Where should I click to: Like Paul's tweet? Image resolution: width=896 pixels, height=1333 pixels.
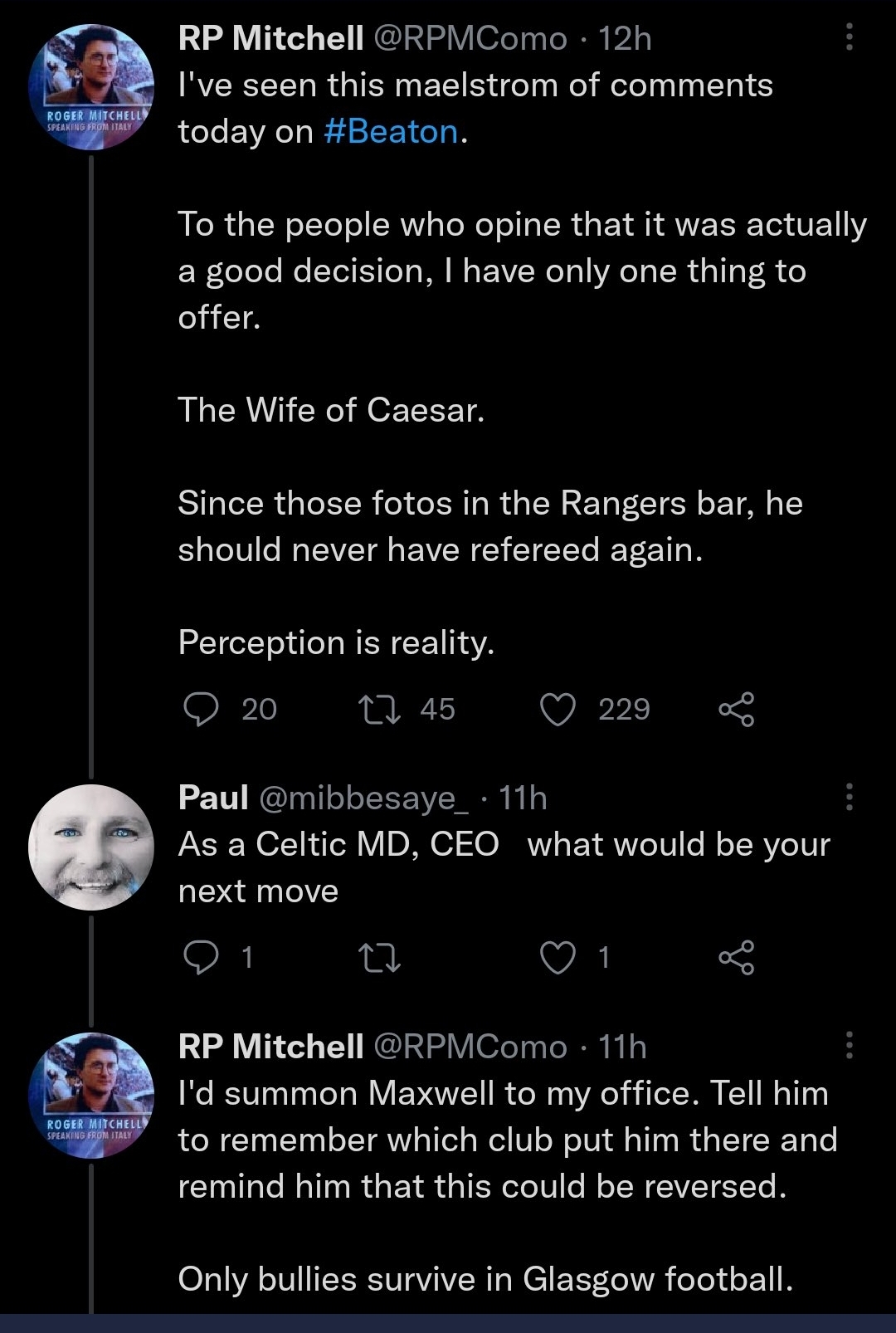pyautogui.click(x=558, y=958)
